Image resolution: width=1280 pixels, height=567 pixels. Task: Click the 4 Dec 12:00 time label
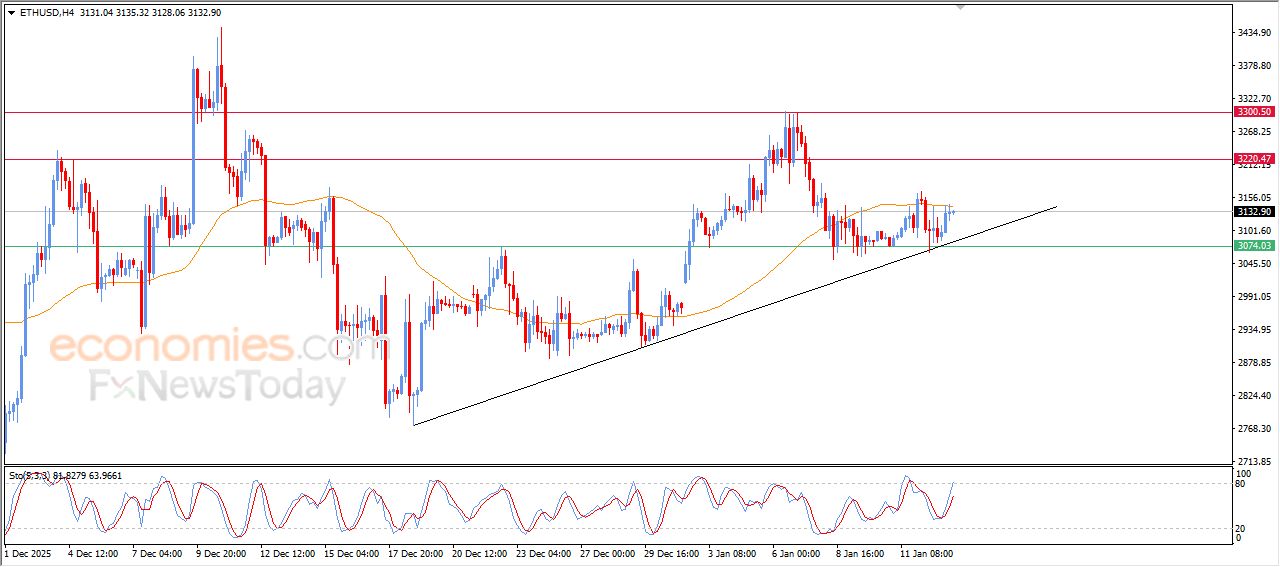[x=93, y=552]
